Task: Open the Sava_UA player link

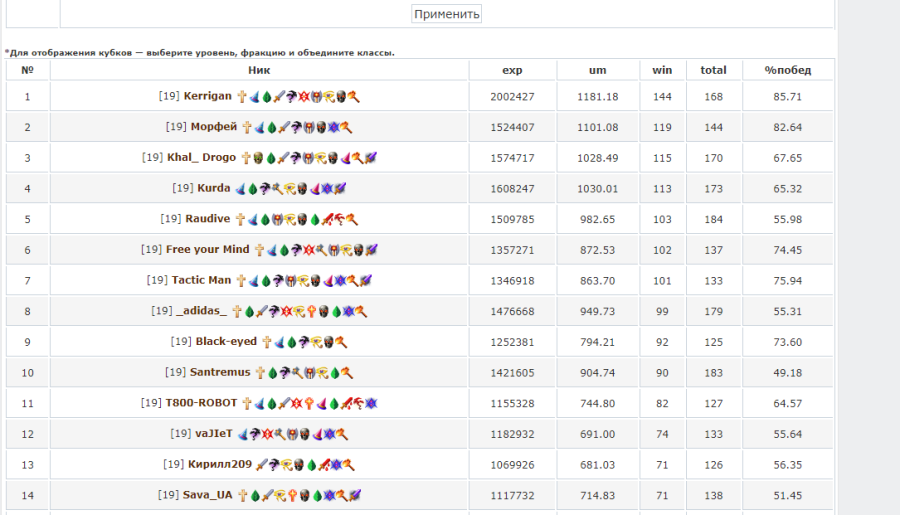Action: pos(207,494)
